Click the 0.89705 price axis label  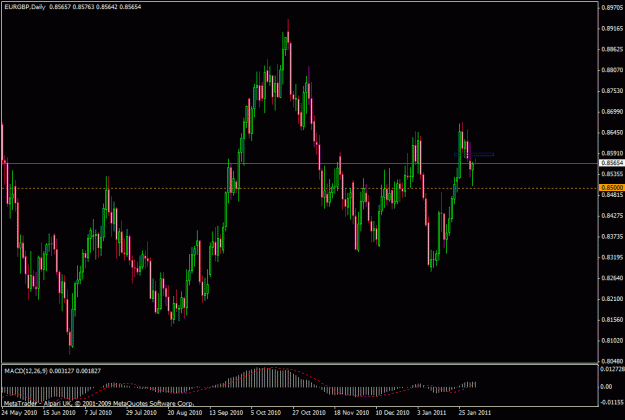pyautogui.click(x=612, y=8)
